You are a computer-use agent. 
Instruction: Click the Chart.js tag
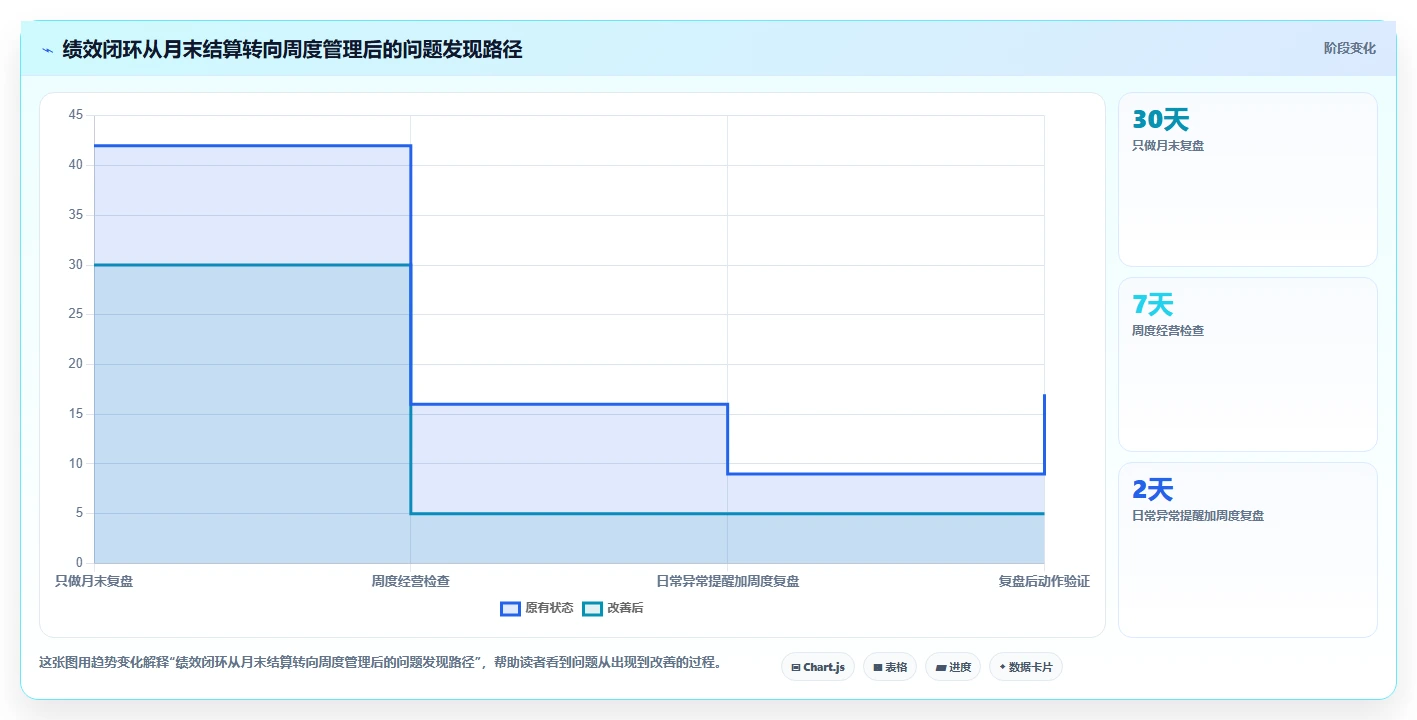818,667
